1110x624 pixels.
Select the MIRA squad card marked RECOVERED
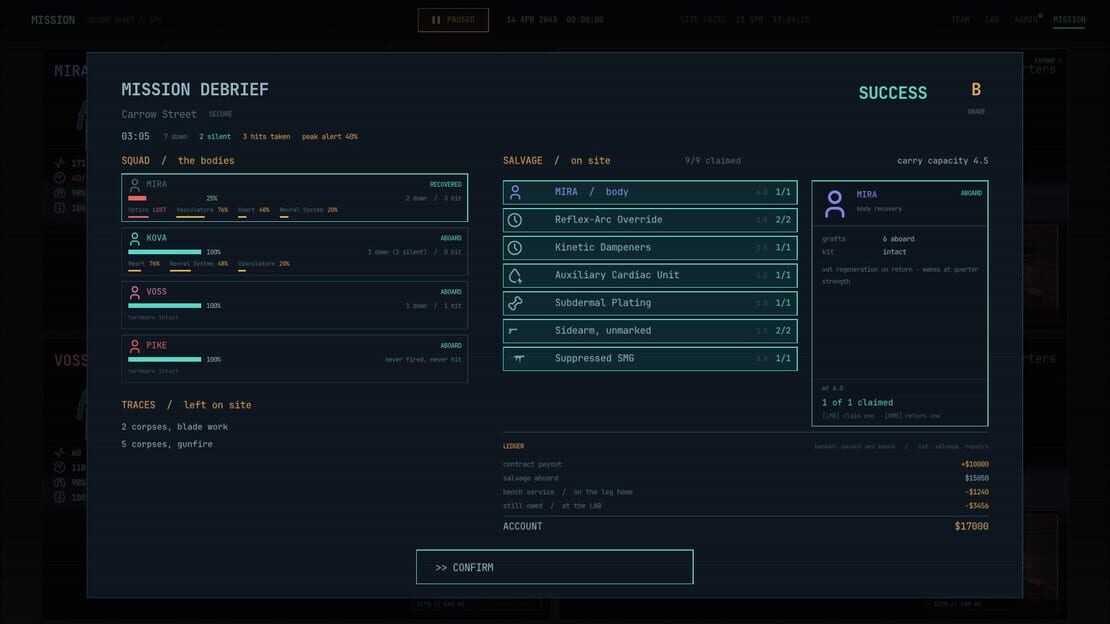coord(294,198)
